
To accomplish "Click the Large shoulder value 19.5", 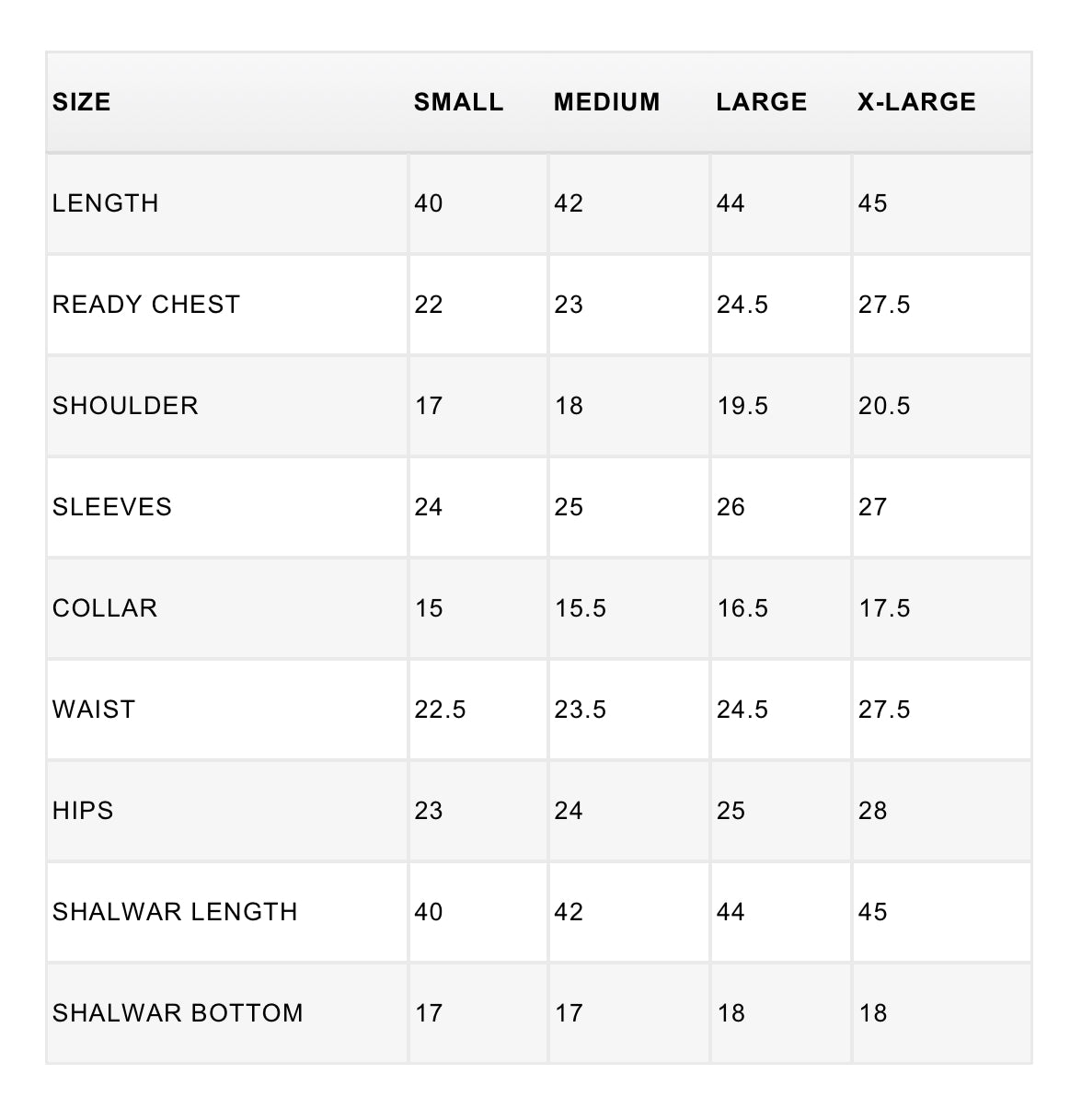I will point(742,406).
